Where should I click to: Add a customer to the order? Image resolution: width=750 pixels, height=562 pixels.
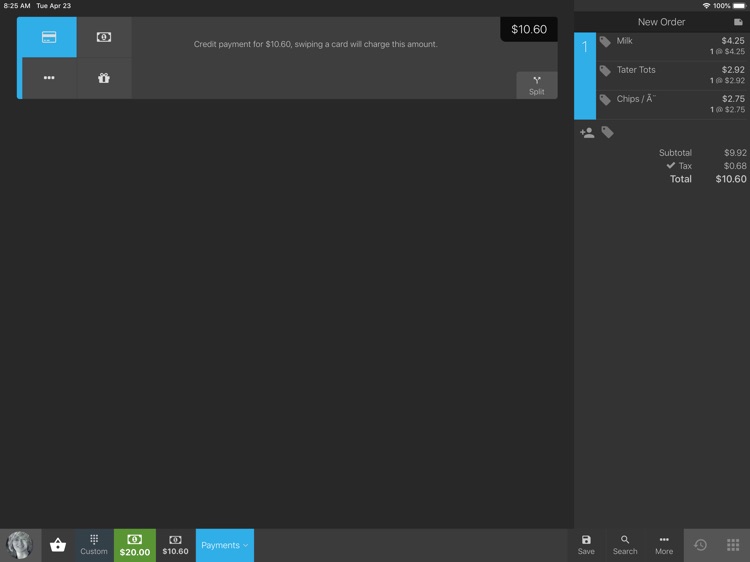(587, 132)
